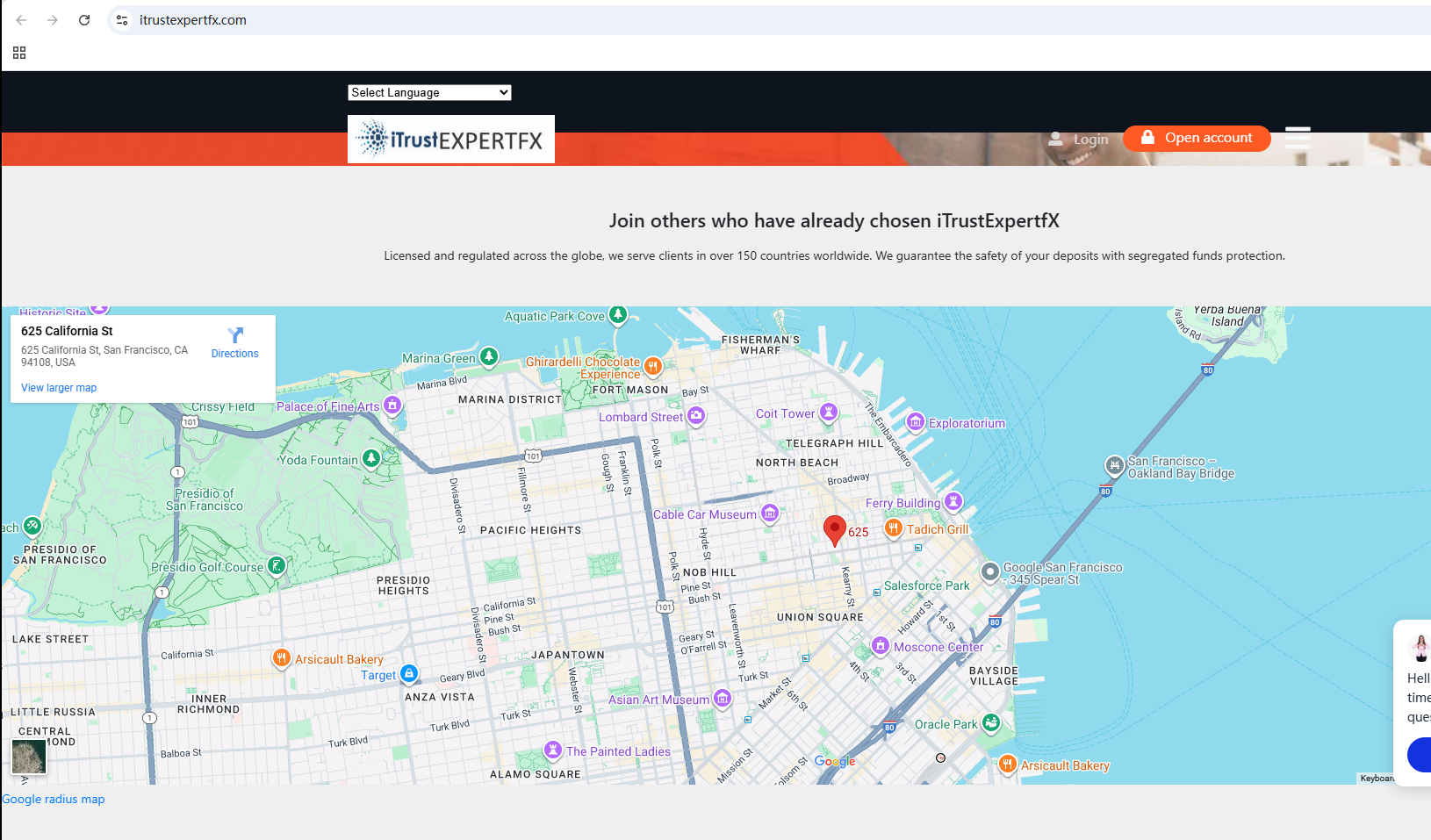The height and width of the screenshot is (840, 1431).
Task: Click the iTrustEXPERTFX logo
Action: pos(451,139)
